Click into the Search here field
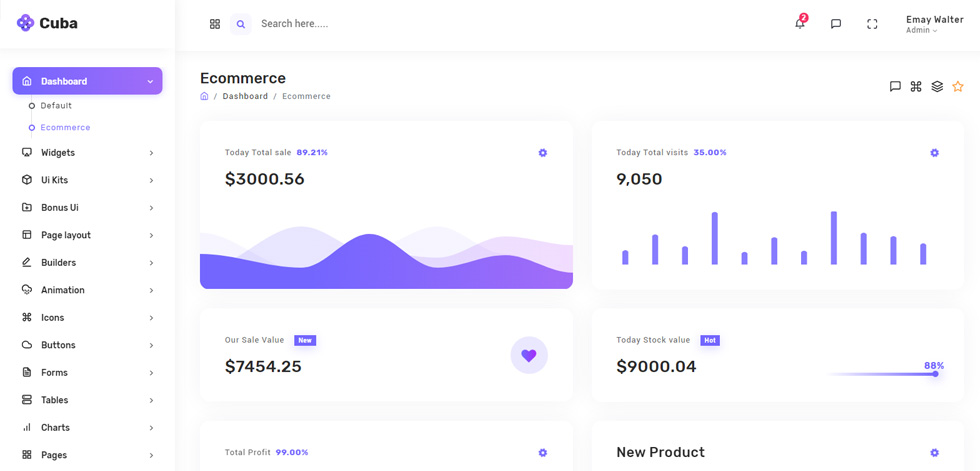Image resolution: width=980 pixels, height=471 pixels. 294,24
